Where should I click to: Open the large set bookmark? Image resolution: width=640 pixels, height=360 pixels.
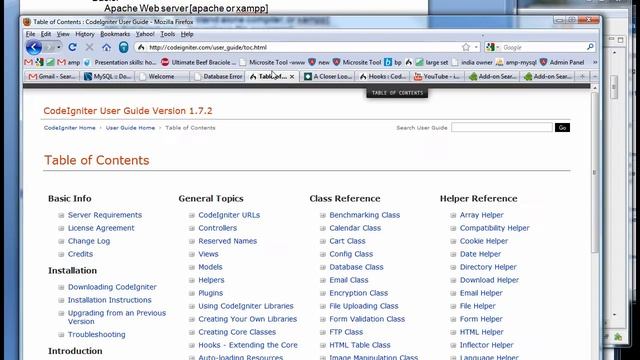pyautogui.click(x=432, y=62)
